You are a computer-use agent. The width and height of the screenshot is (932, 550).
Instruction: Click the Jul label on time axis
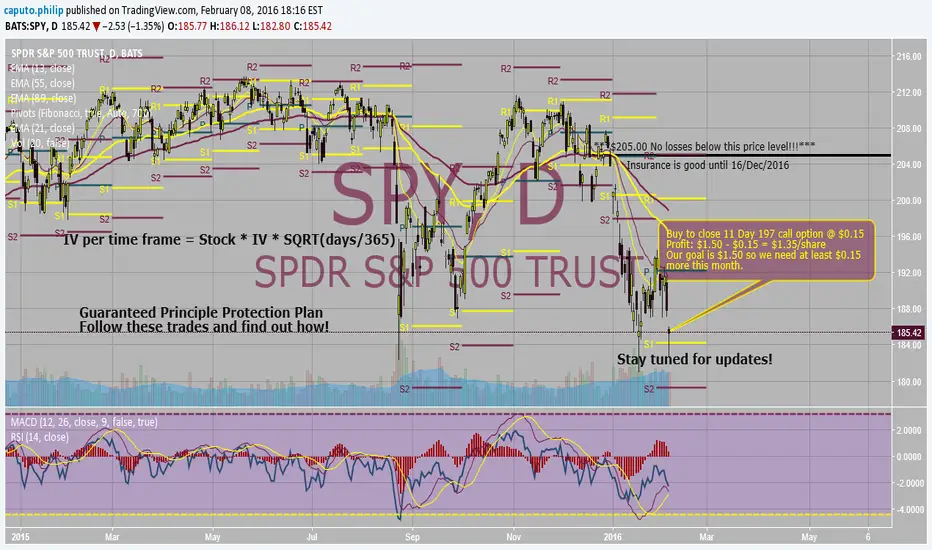pyautogui.click(x=311, y=536)
